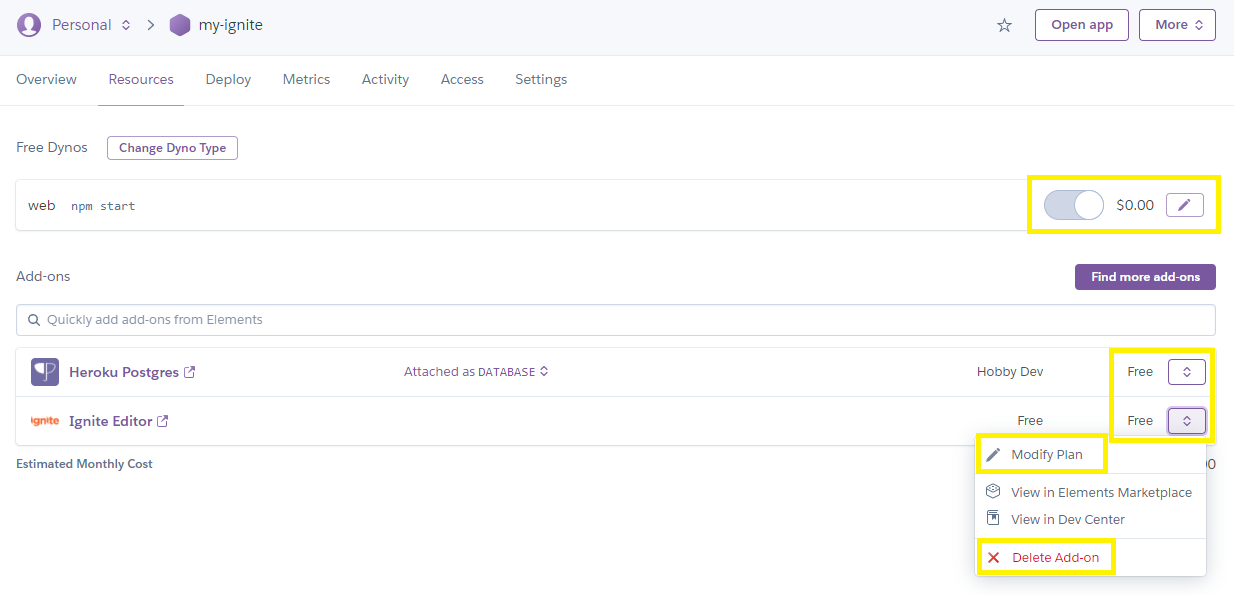Screen dimensions: 1234x595
Task: Click the cube icon for Elements Marketplace
Action: (x=993, y=491)
